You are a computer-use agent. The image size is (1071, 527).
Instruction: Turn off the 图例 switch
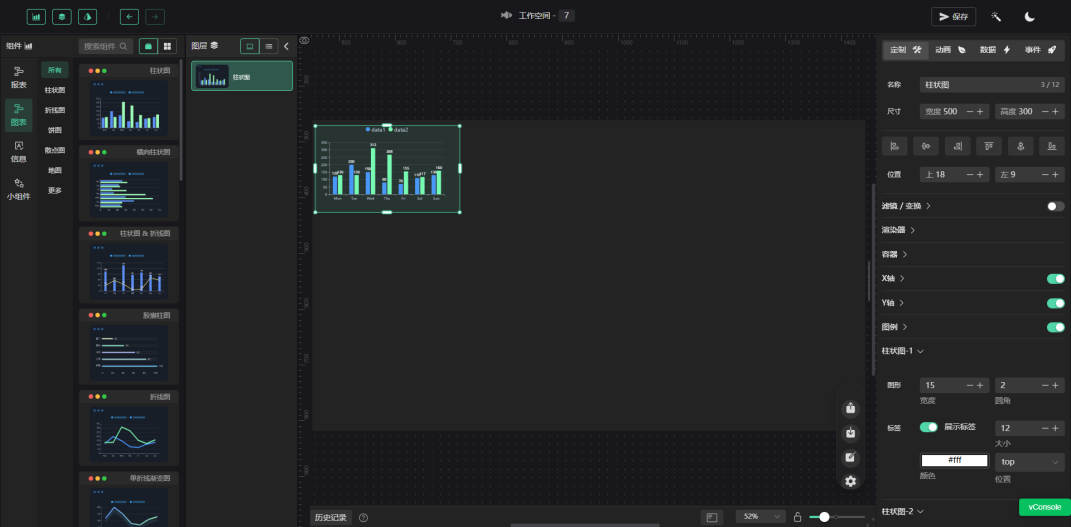click(1055, 327)
